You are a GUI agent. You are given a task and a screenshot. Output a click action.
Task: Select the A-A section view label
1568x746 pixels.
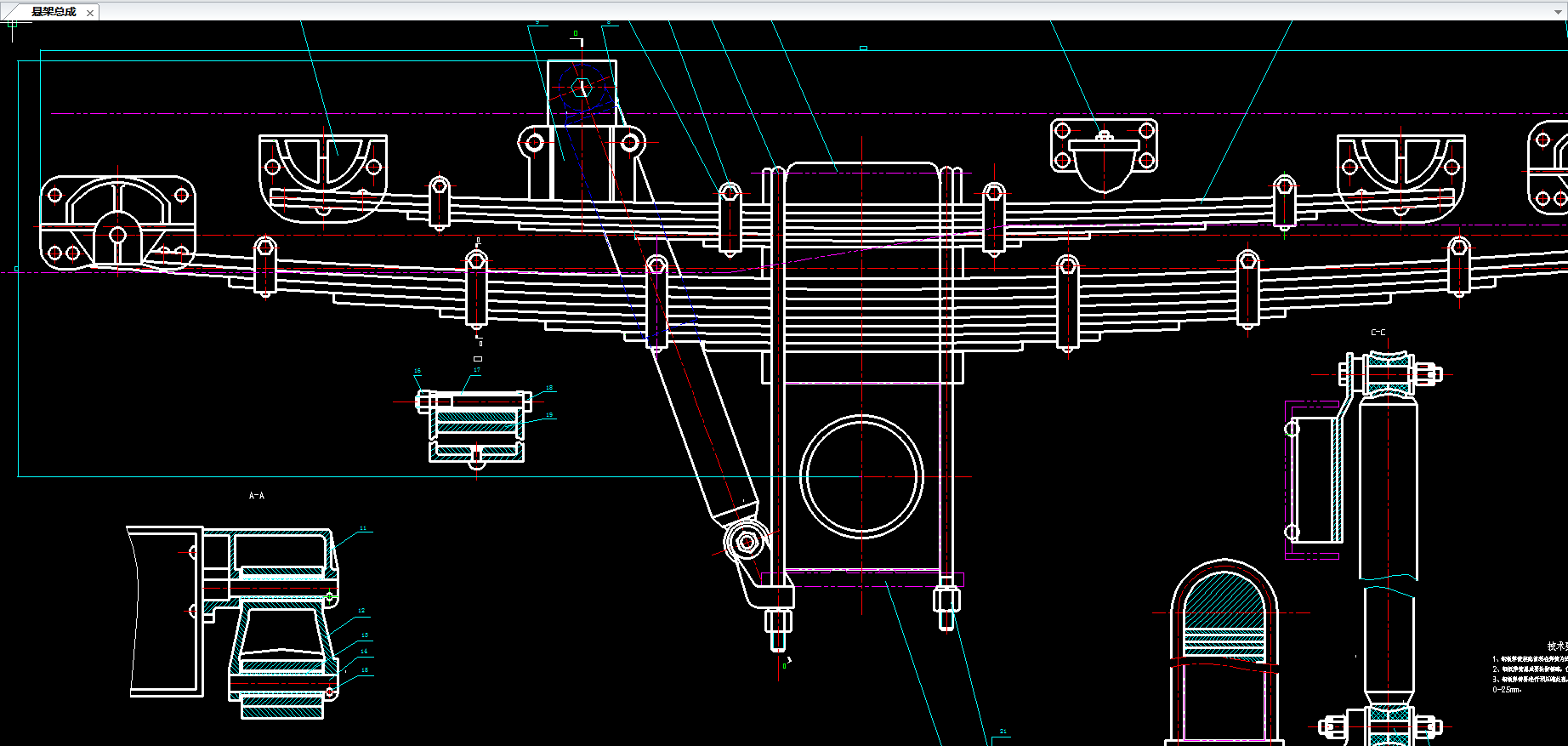pyautogui.click(x=257, y=496)
